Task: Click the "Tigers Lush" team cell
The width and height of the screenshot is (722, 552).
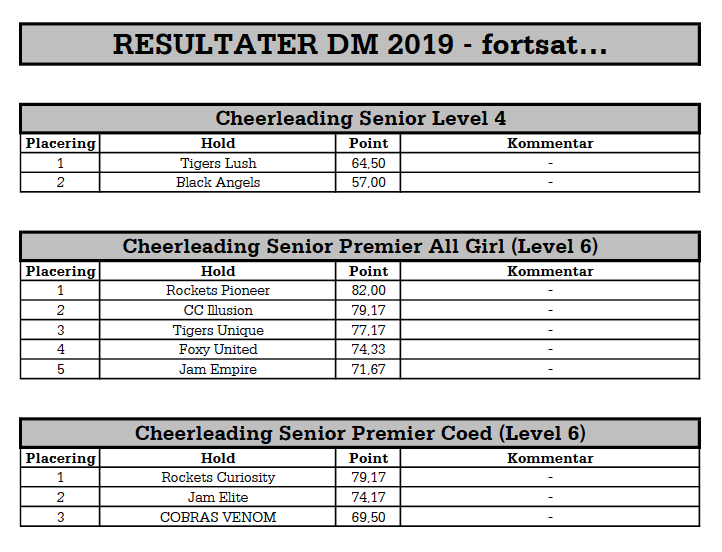Action: click(x=218, y=163)
